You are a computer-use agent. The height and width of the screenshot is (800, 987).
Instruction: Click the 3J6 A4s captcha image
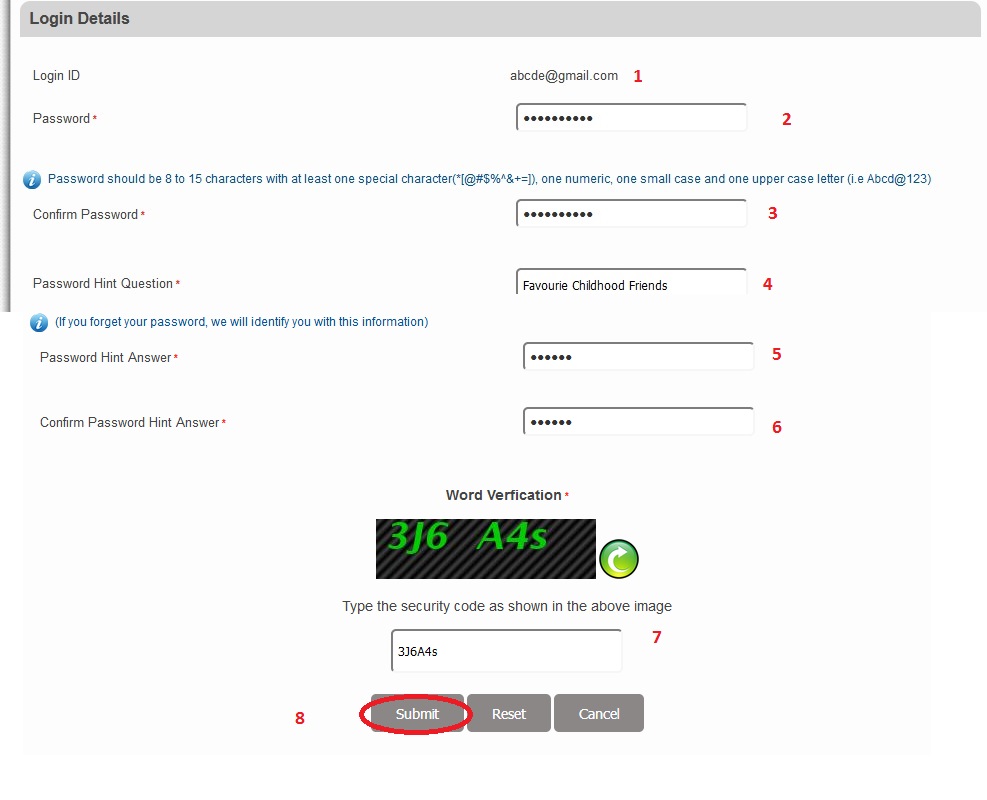[485, 548]
